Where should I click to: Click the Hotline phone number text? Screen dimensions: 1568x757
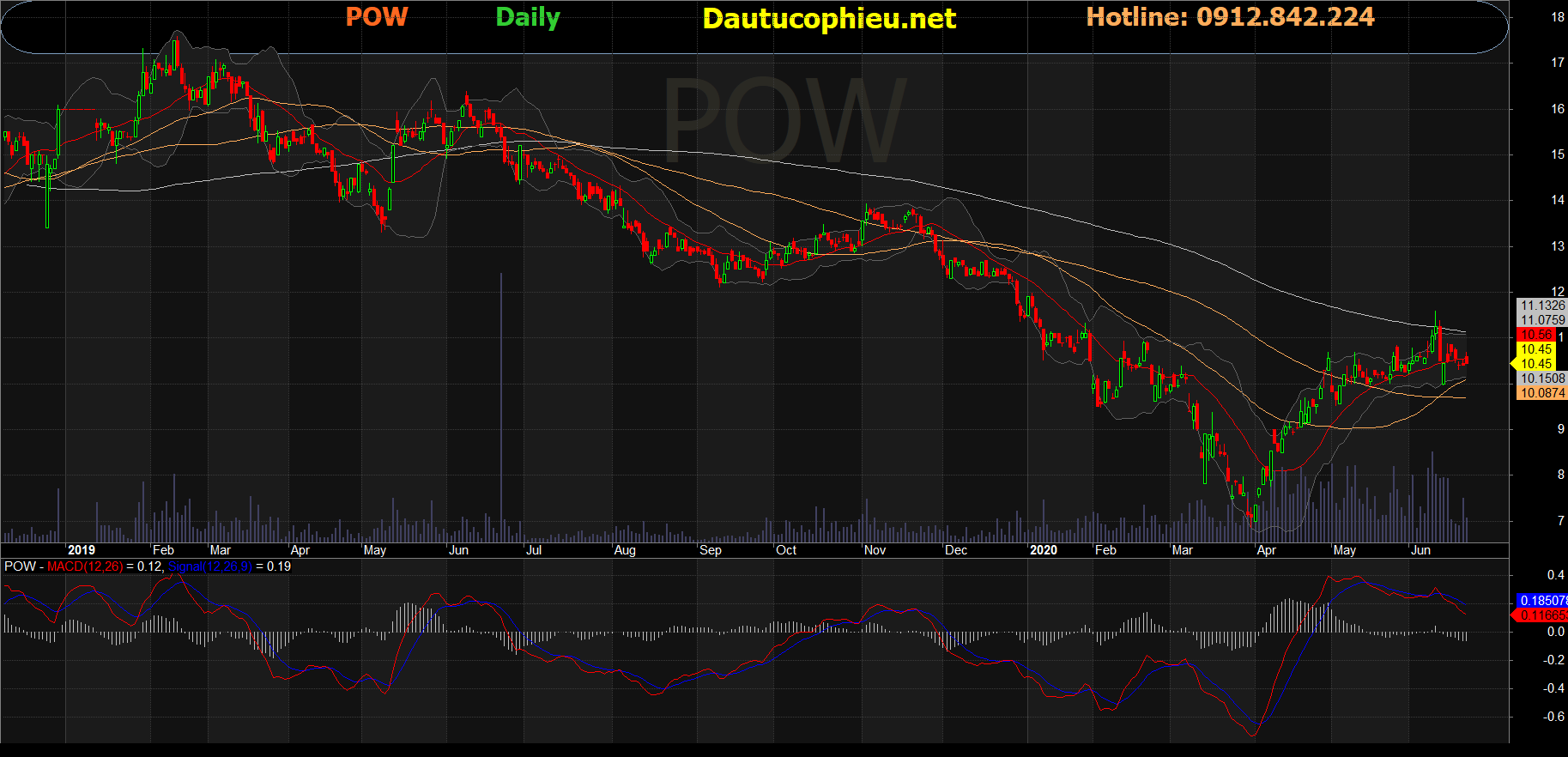click(x=1230, y=17)
